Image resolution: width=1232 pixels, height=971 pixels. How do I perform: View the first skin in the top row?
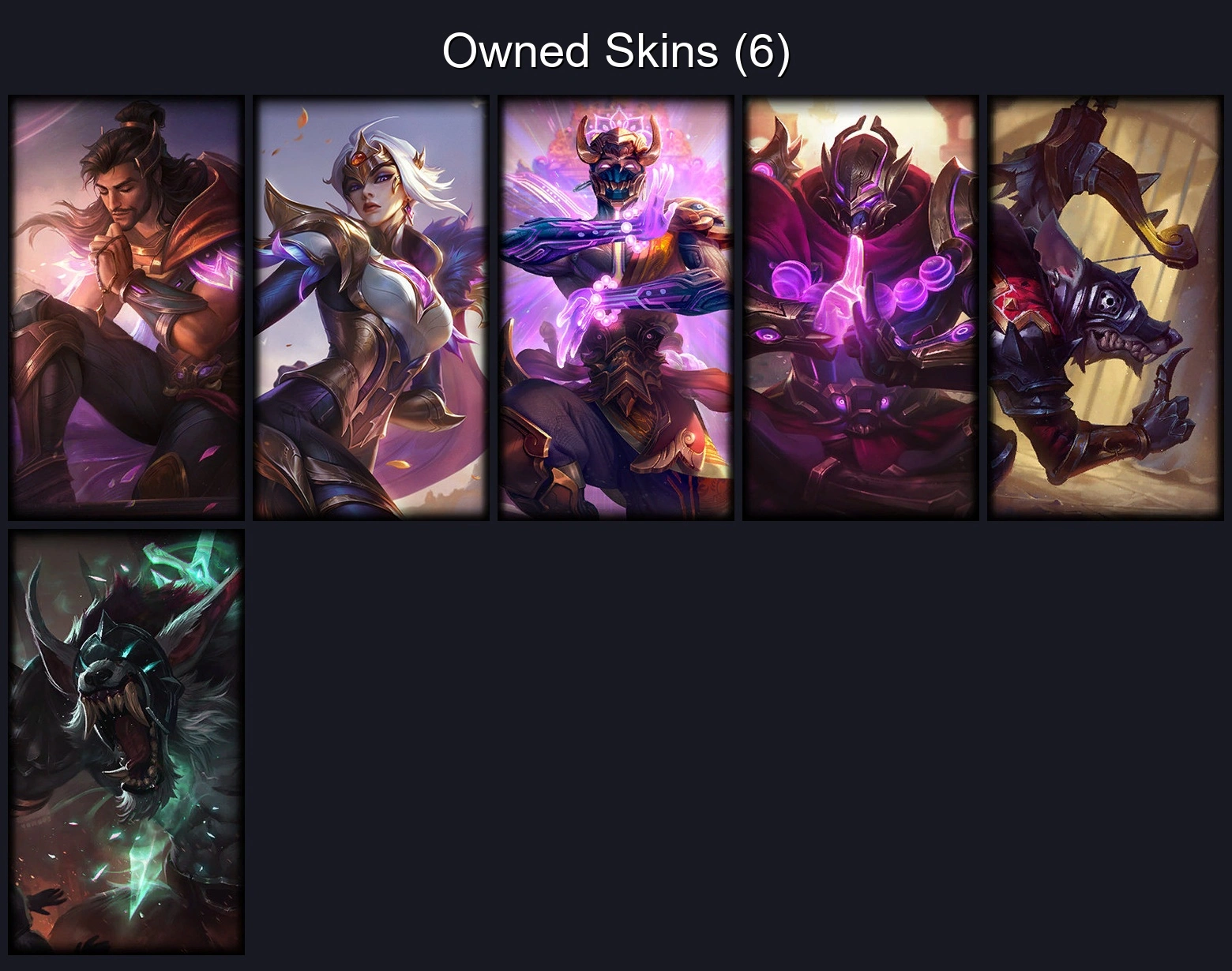[126, 307]
